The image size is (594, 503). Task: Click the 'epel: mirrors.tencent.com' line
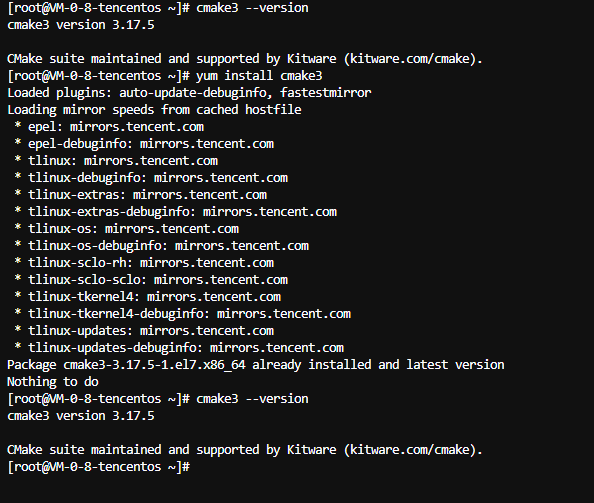click(116, 127)
